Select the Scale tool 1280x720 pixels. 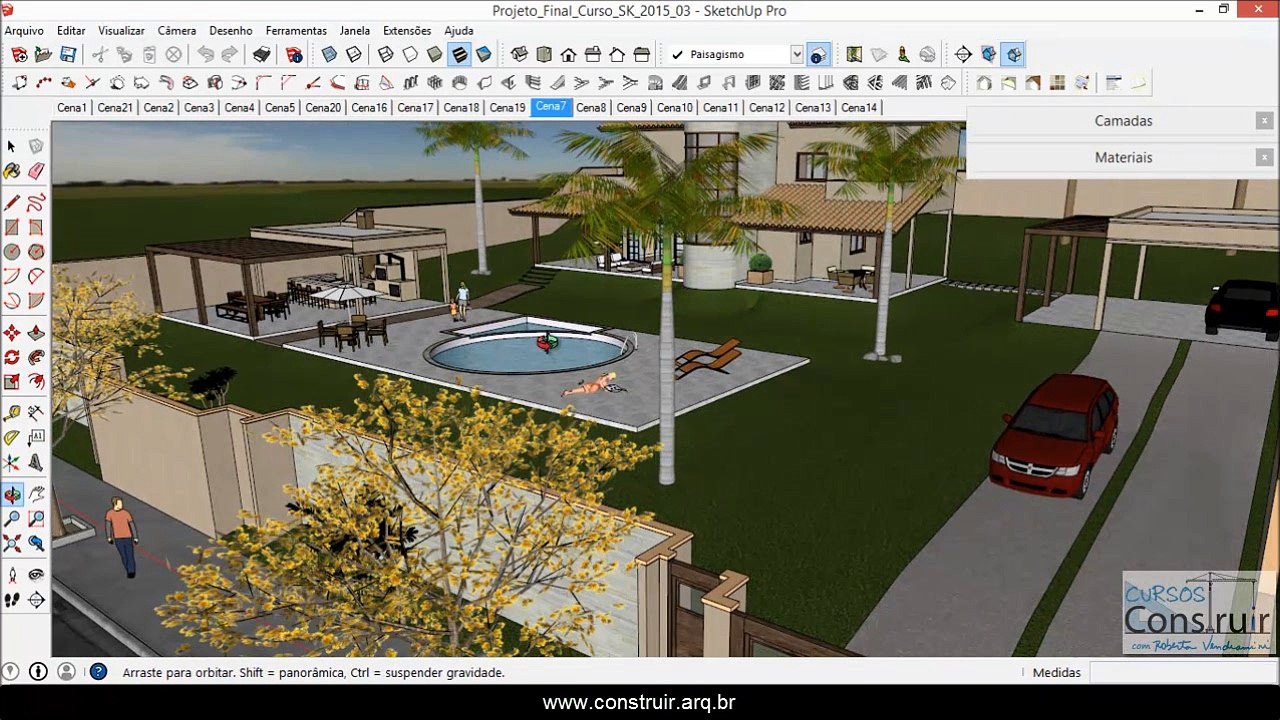point(12,382)
